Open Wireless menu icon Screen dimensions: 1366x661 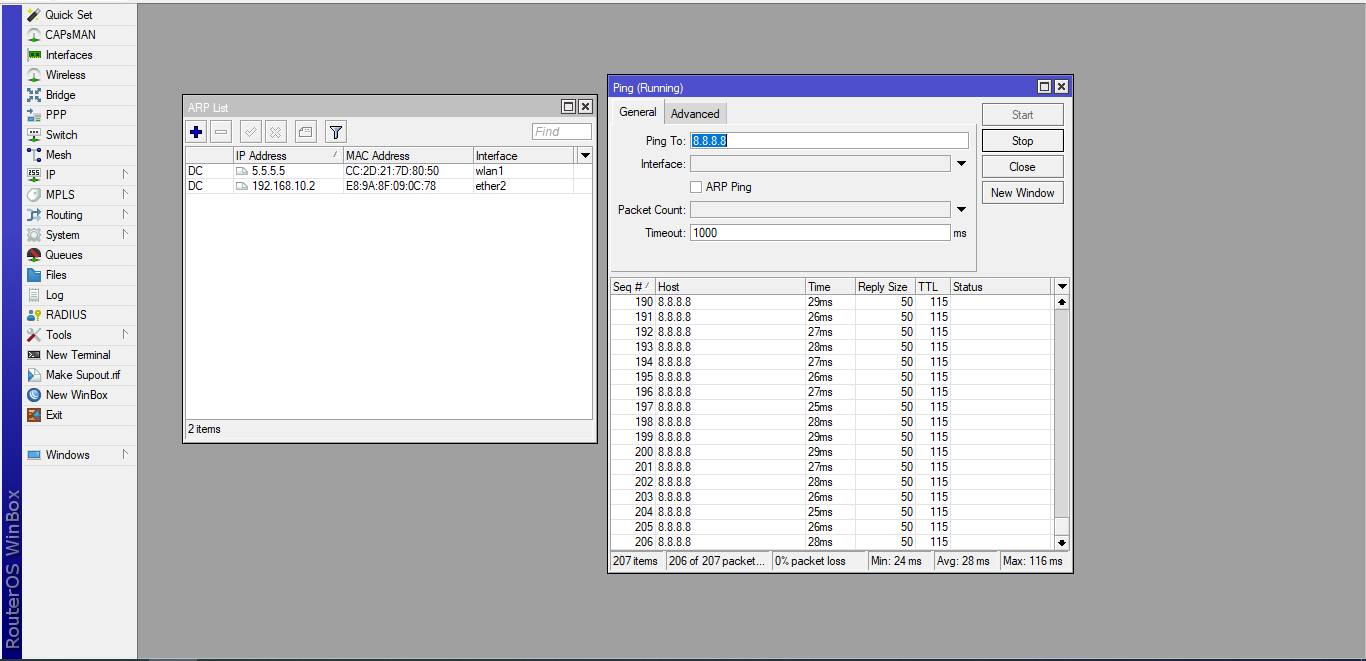(34, 75)
